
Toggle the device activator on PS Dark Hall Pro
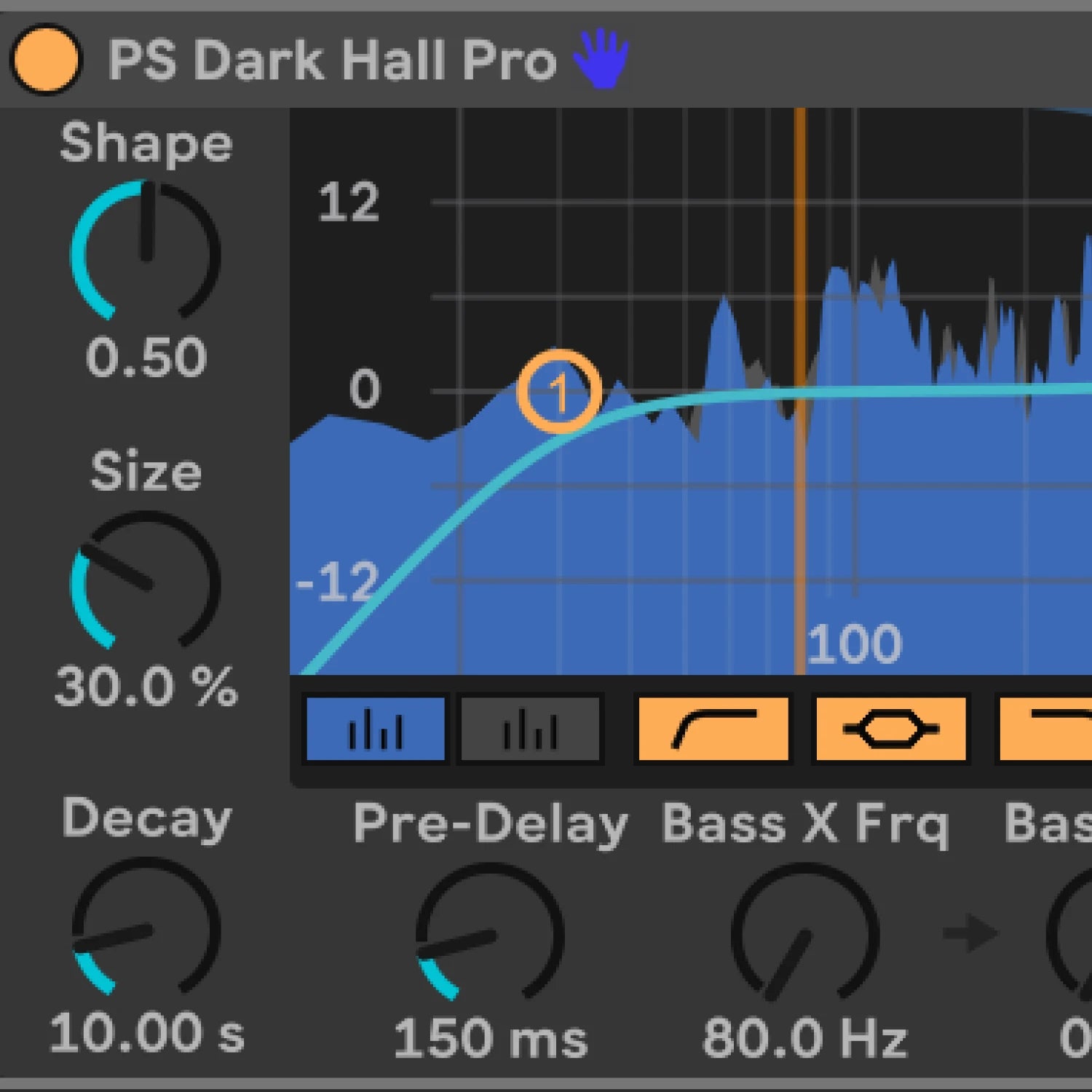(45, 60)
